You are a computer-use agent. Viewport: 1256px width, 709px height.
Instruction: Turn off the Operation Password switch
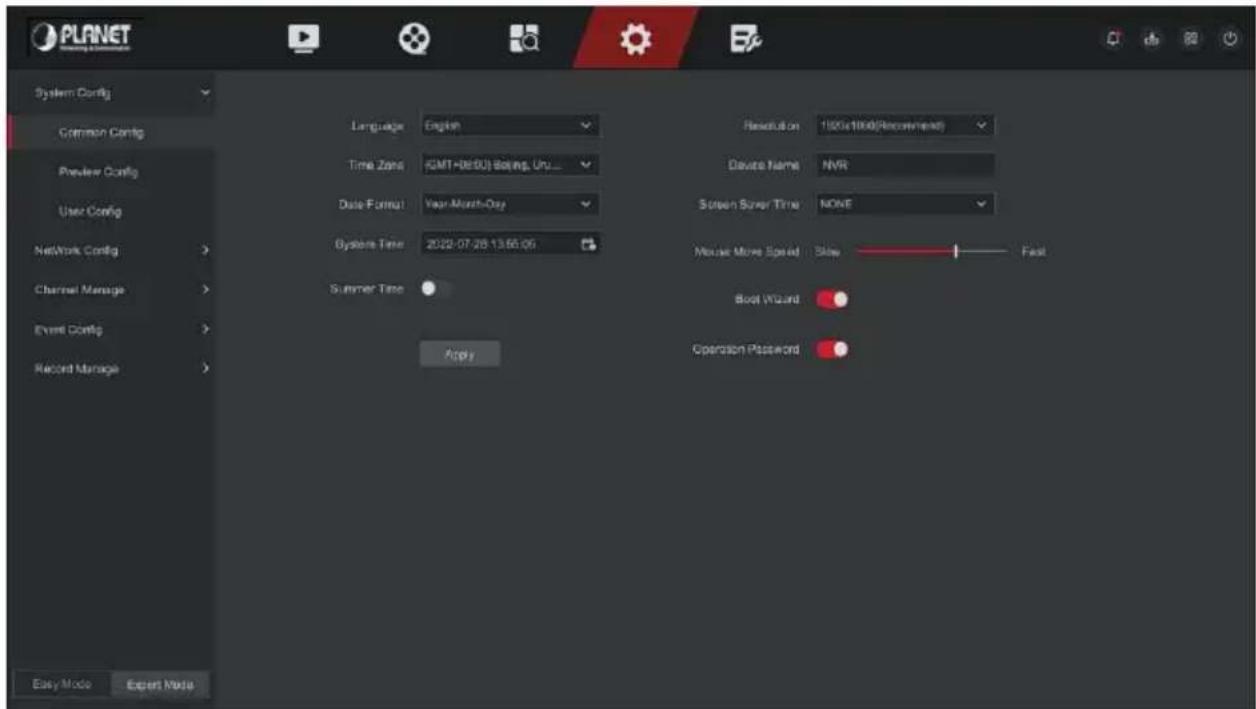(x=833, y=349)
